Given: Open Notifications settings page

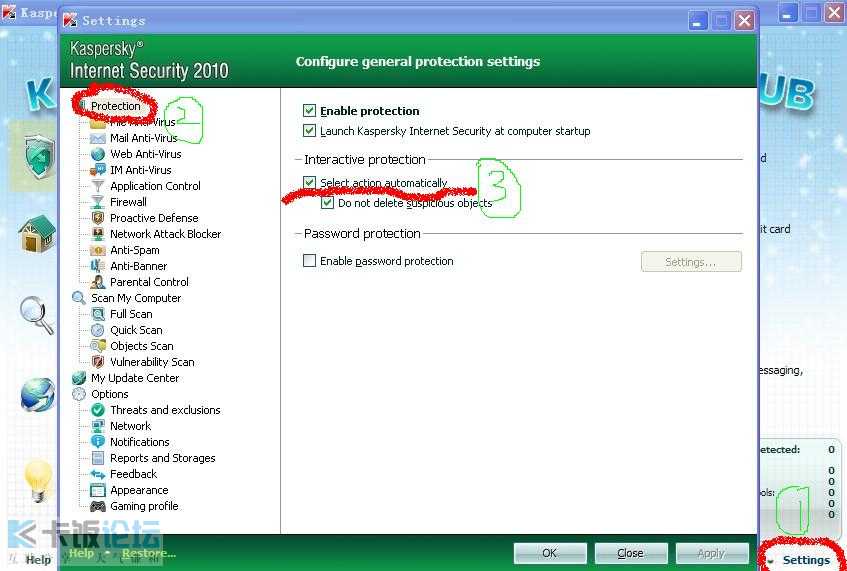Looking at the screenshot, I should tap(140, 442).
